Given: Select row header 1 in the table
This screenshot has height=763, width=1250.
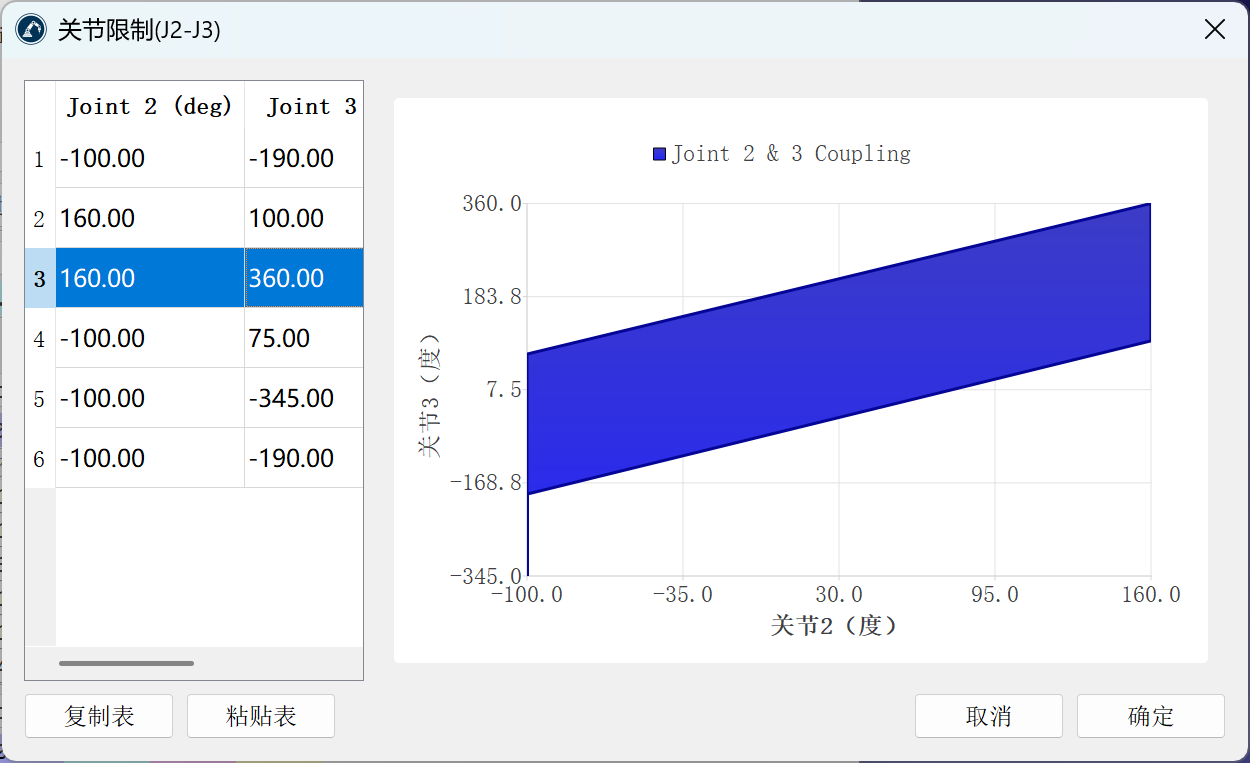Looking at the screenshot, I should (40, 159).
